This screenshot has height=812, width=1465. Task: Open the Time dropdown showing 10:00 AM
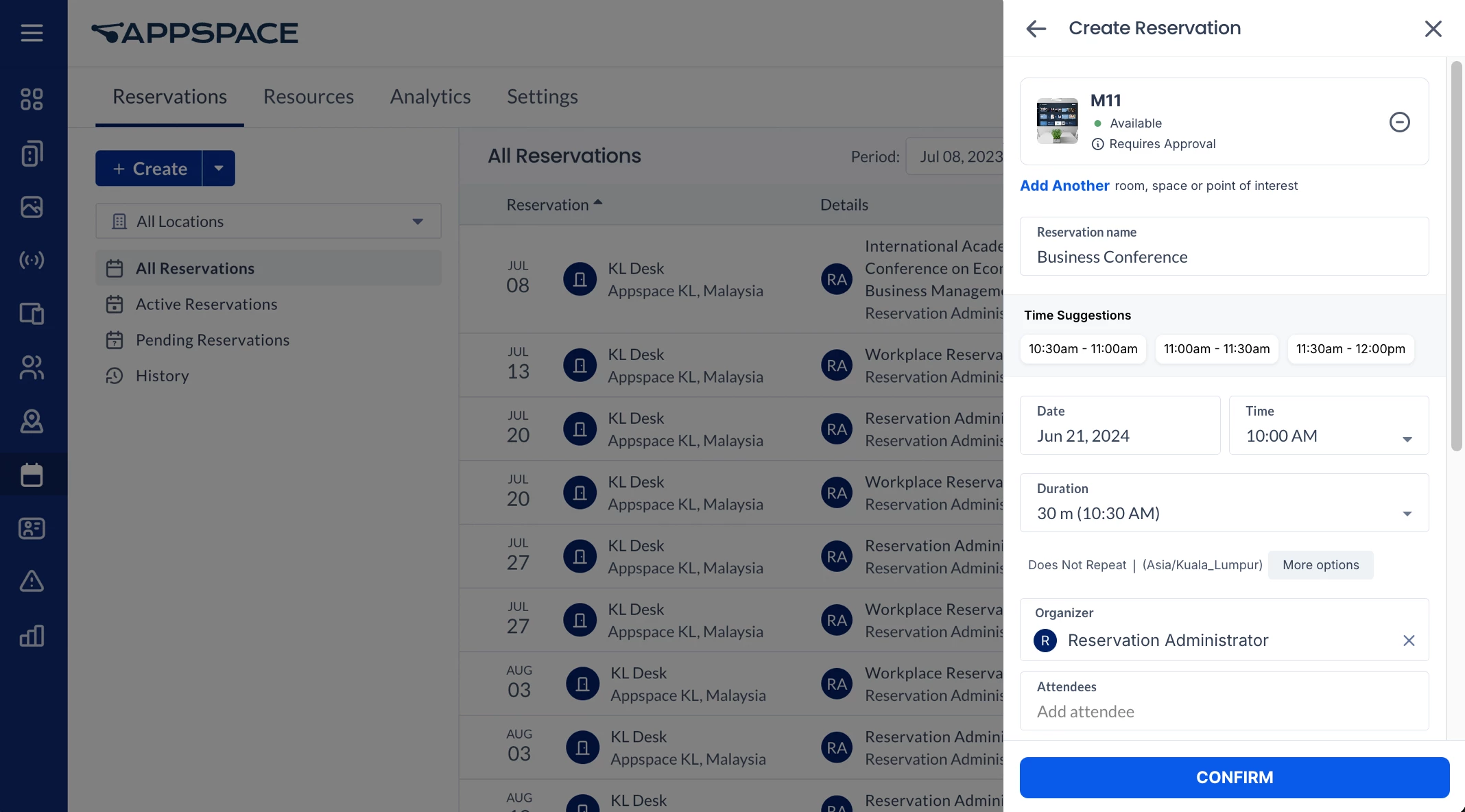1329,425
